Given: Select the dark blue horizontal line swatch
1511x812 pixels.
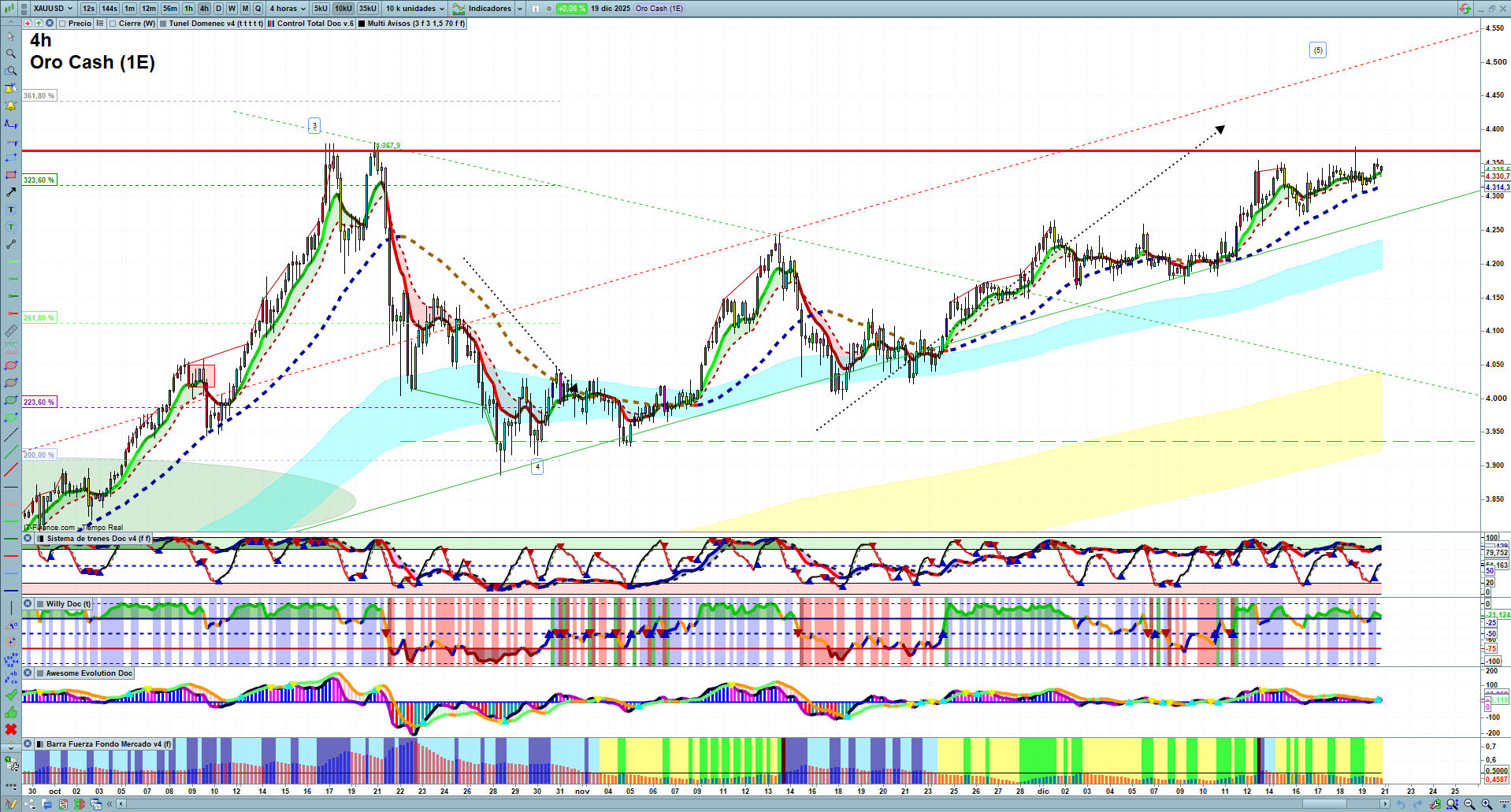Looking at the screenshot, I should [11, 591].
